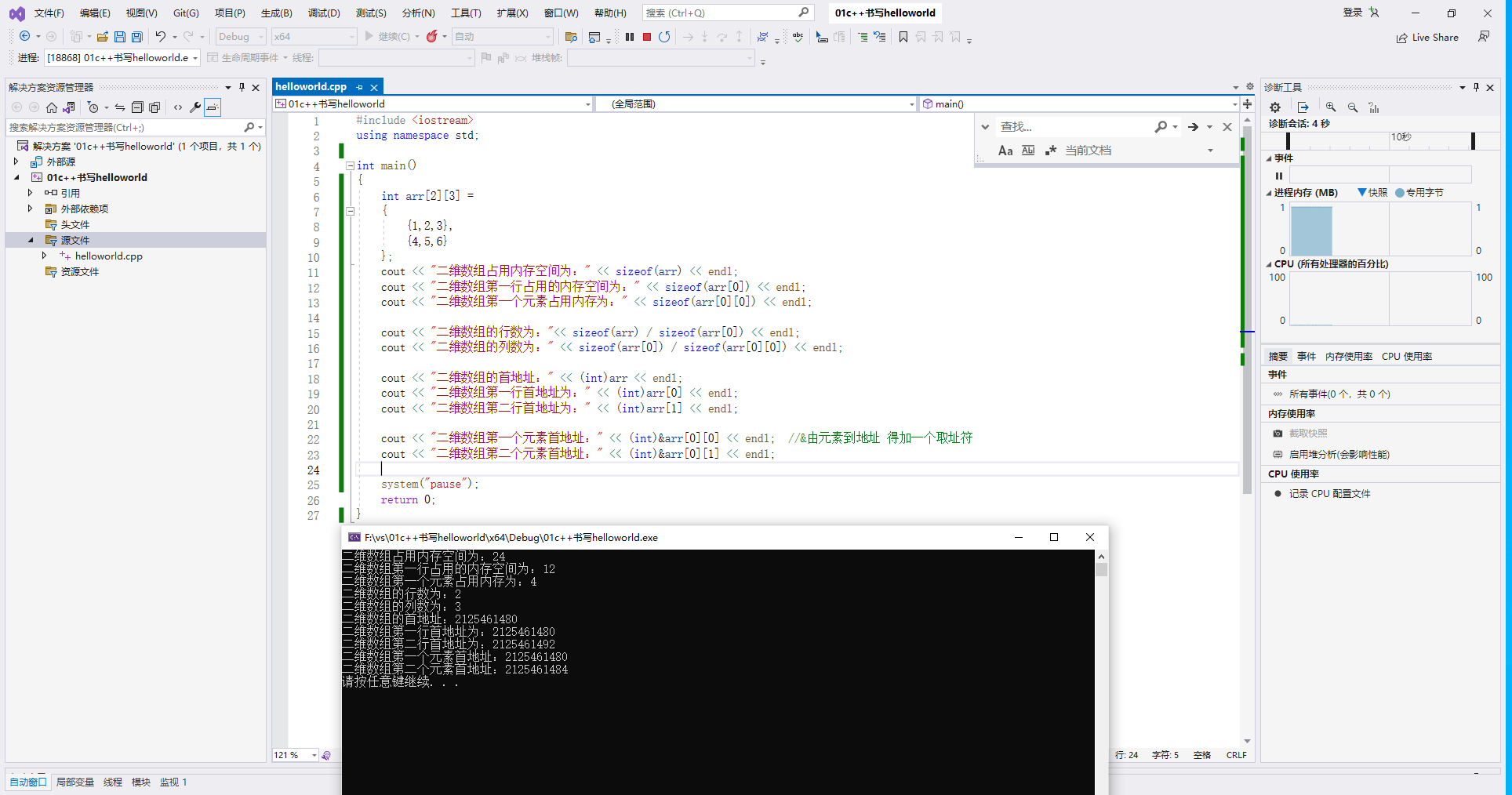
Task: Switch to the 局部变量 bottom tab
Action: 75,782
